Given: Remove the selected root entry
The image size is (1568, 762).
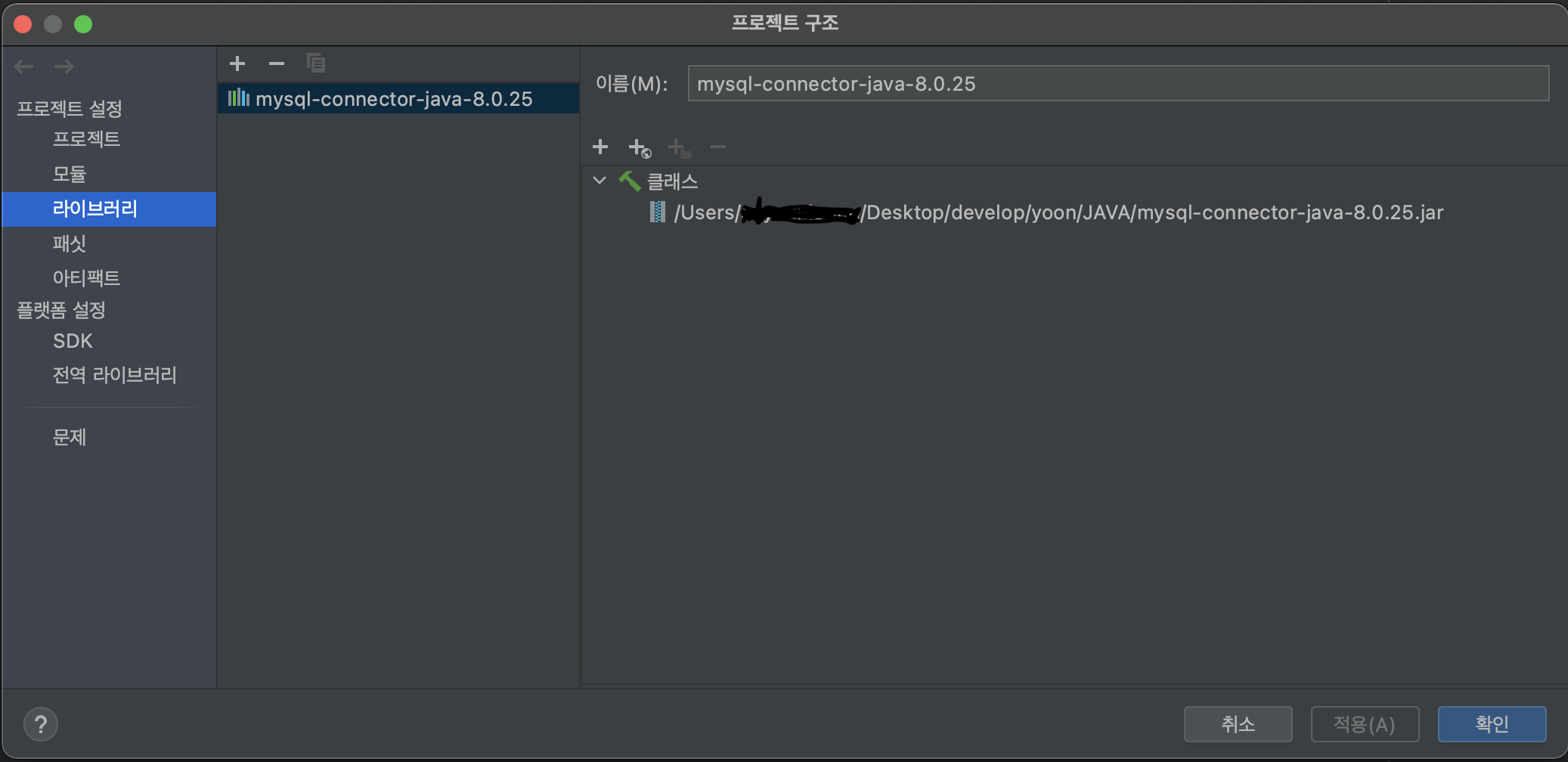Looking at the screenshot, I should (x=718, y=147).
